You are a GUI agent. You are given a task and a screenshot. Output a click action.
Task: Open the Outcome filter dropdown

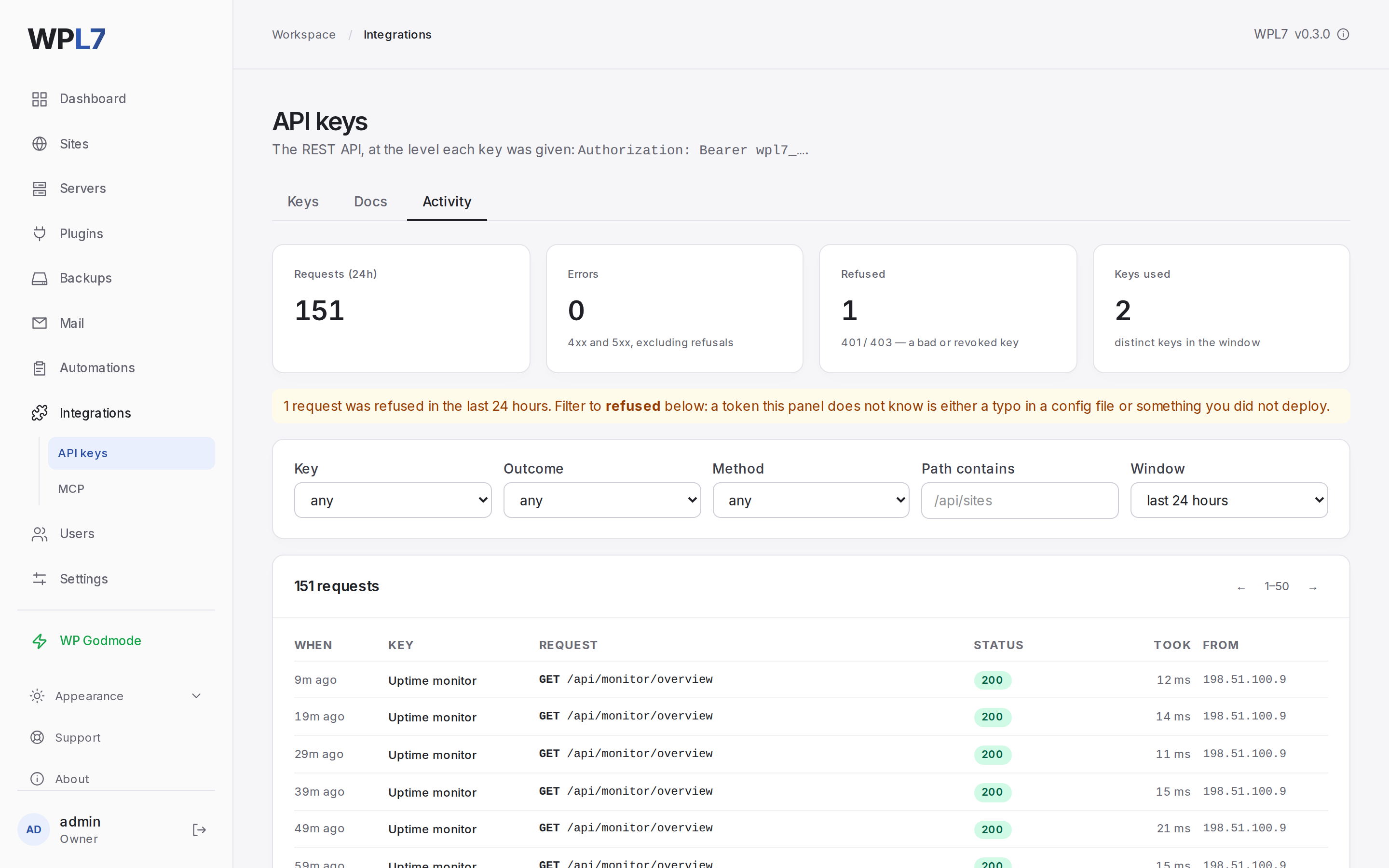(601, 500)
